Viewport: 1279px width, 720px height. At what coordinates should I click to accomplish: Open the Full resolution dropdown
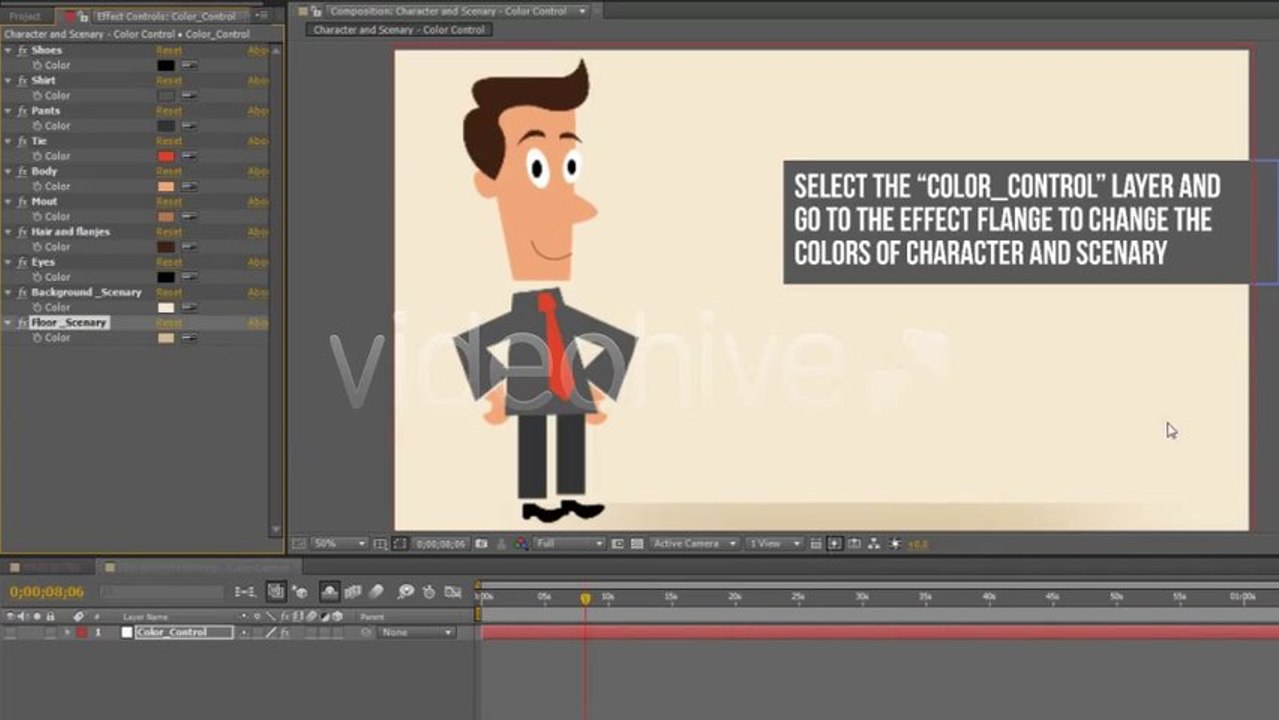pyautogui.click(x=570, y=543)
